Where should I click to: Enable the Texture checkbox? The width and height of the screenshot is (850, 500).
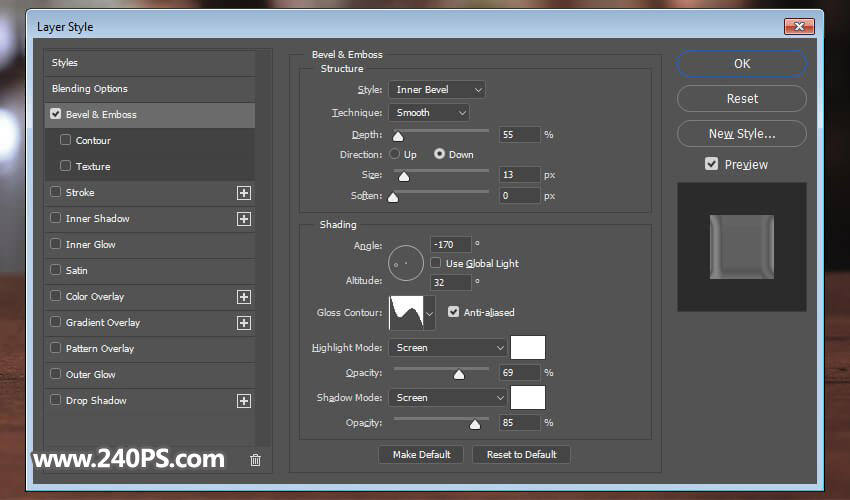click(x=66, y=166)
